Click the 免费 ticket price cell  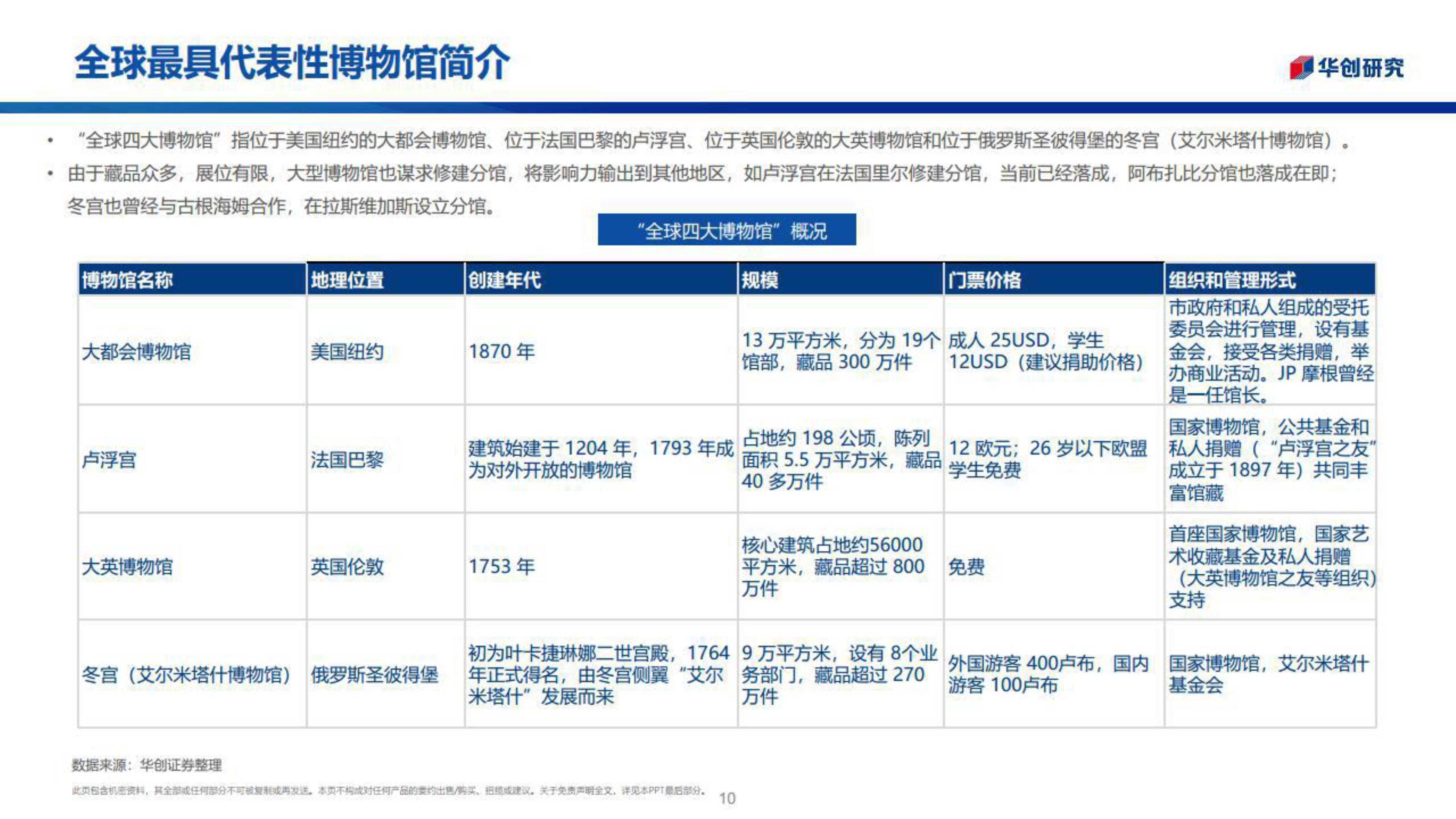(x=1054, y=566)
